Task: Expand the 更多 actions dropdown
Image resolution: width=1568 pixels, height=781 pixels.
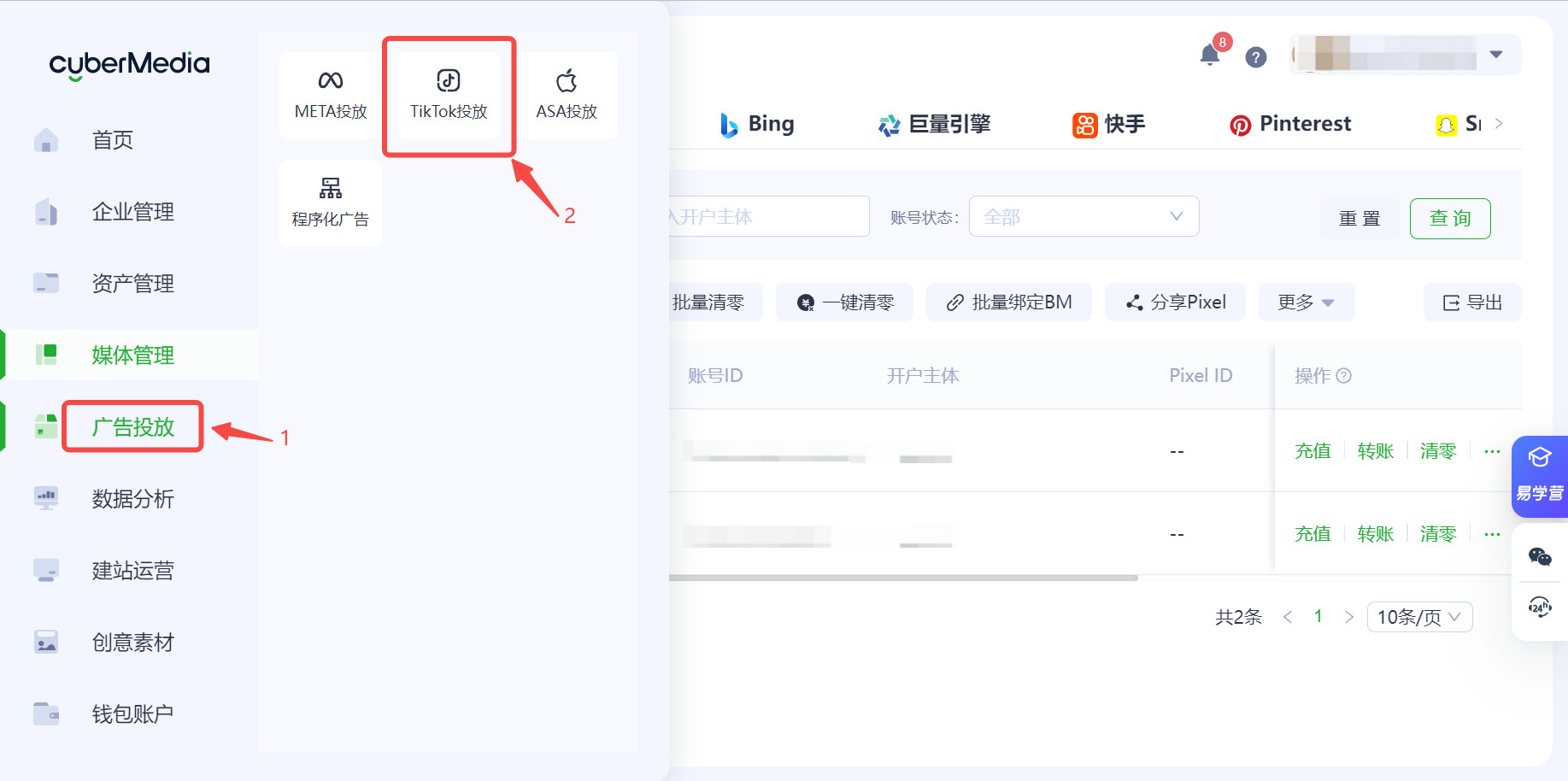Action: (1306, 302)
